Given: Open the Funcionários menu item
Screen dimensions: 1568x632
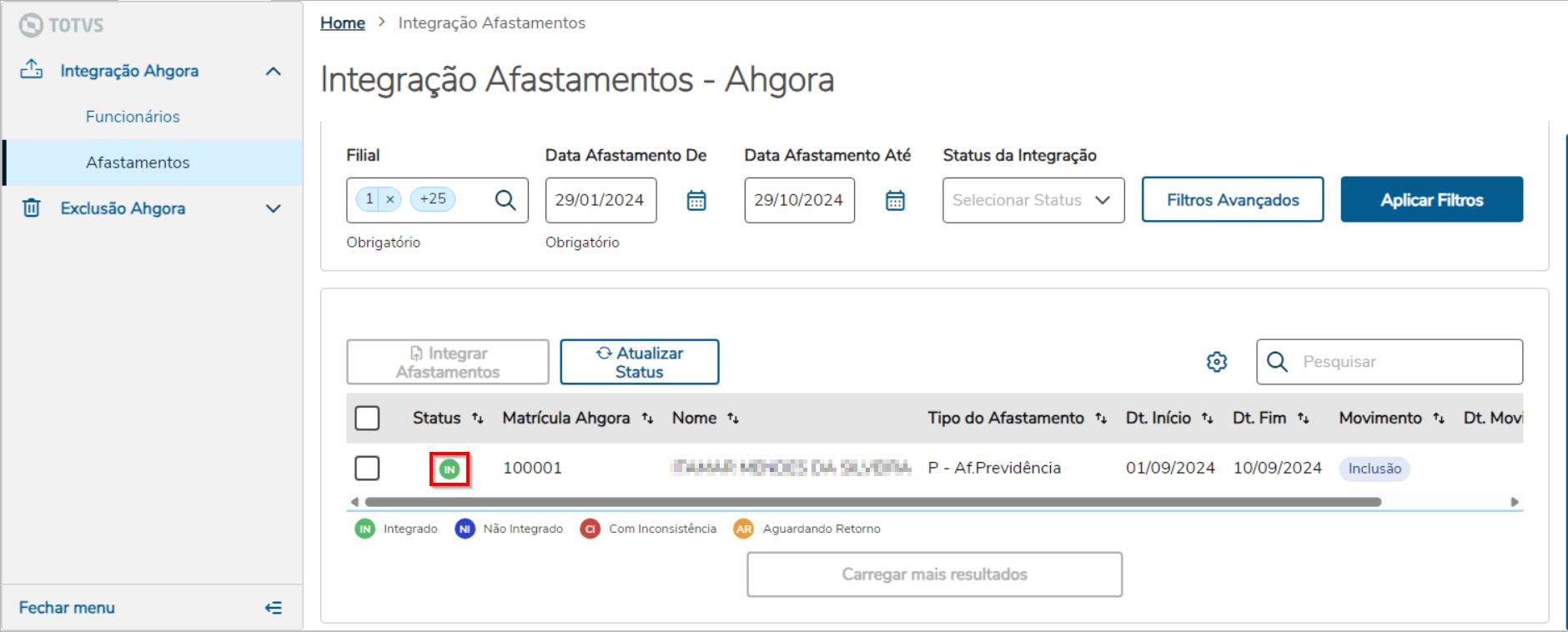Looking at the screenshot, I should point(133,117).
